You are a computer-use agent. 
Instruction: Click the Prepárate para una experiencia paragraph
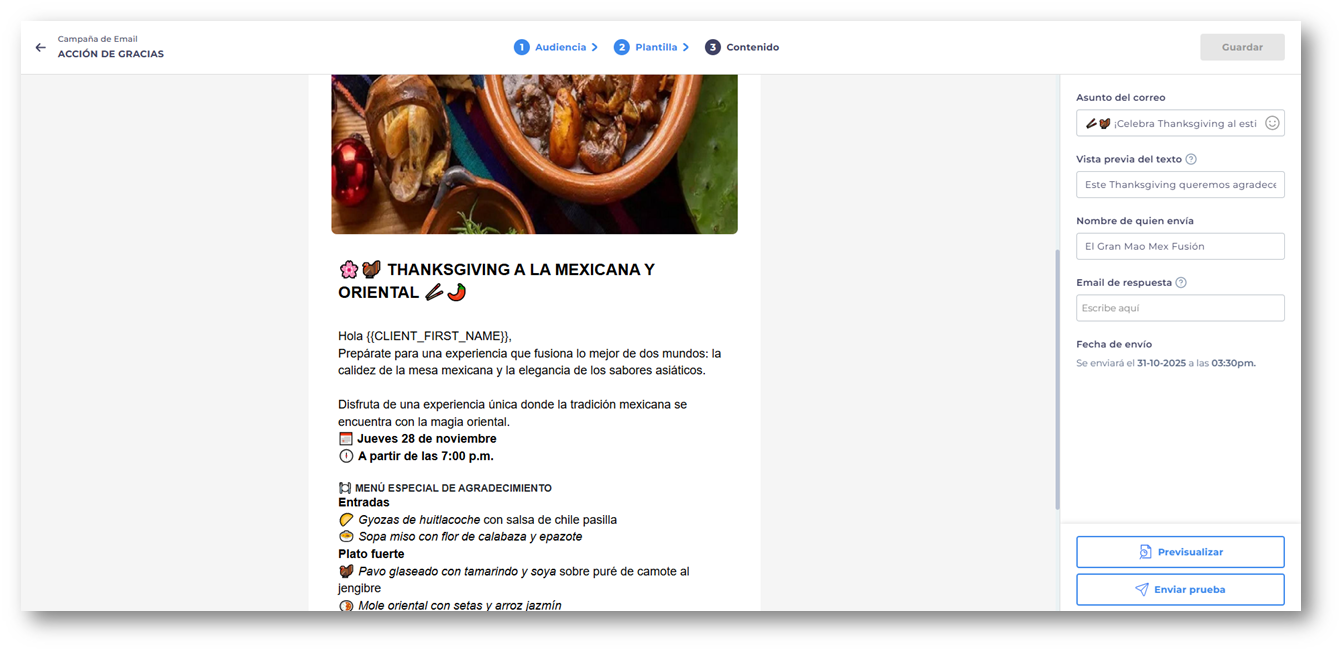tap(530, 362)
